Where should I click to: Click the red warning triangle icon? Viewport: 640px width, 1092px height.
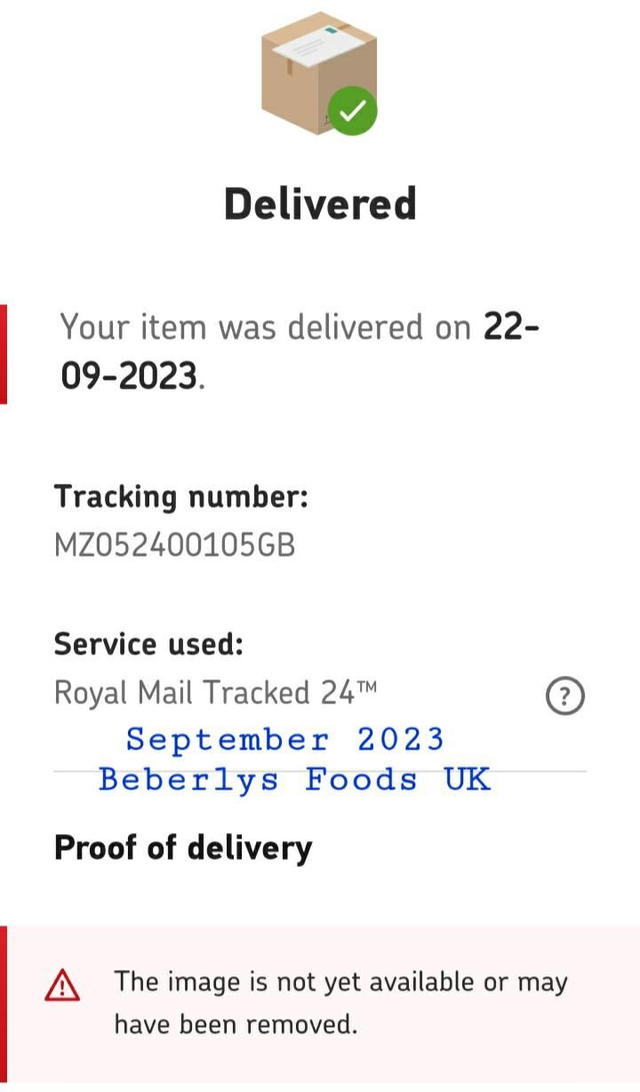point(62,986)
